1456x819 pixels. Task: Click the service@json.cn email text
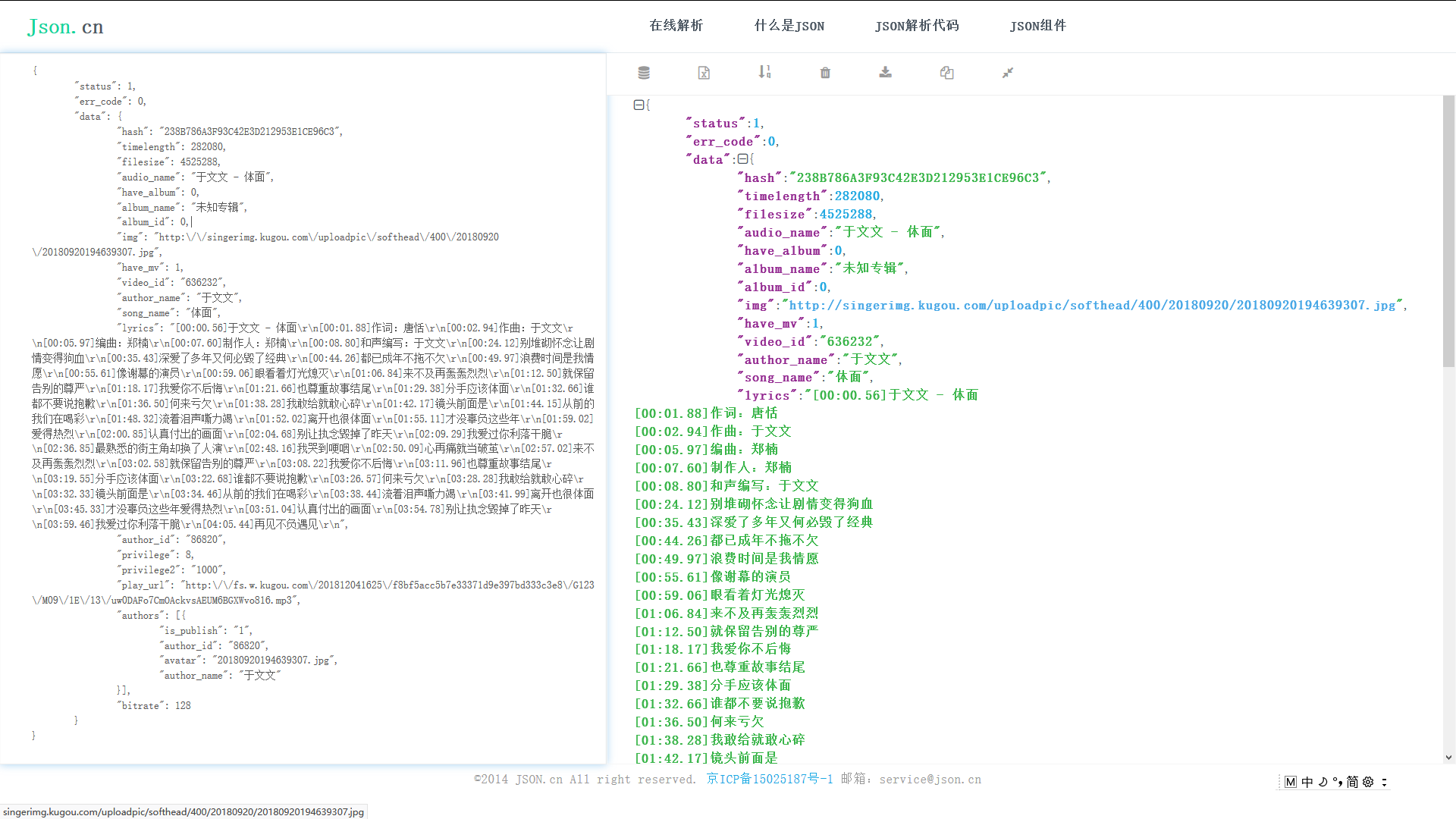point(930,780)
